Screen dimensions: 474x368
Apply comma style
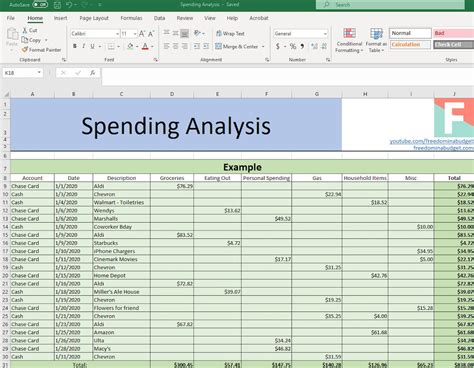point(302,46)
